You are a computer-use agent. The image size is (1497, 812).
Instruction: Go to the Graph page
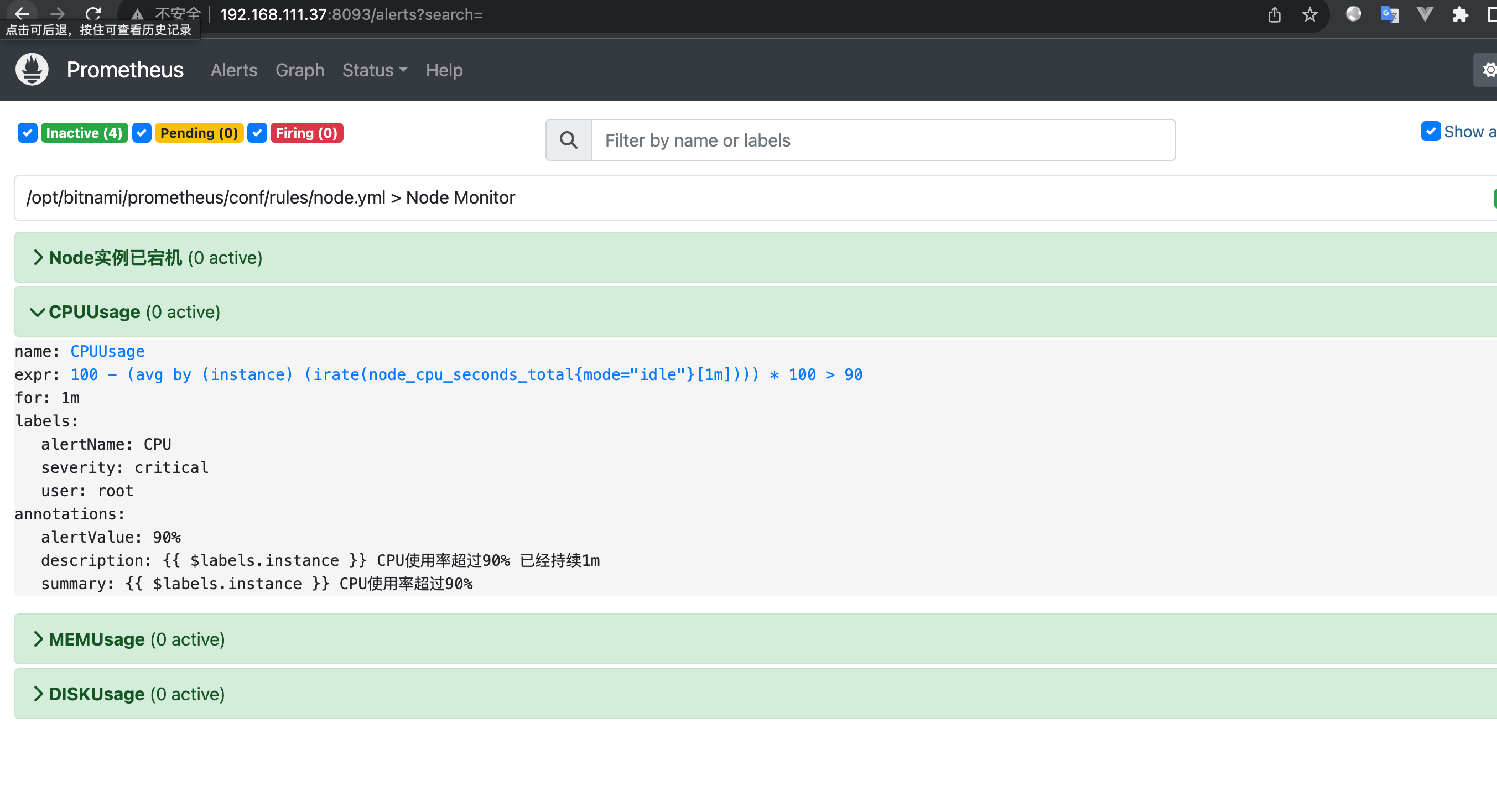(x=300, y=70)
